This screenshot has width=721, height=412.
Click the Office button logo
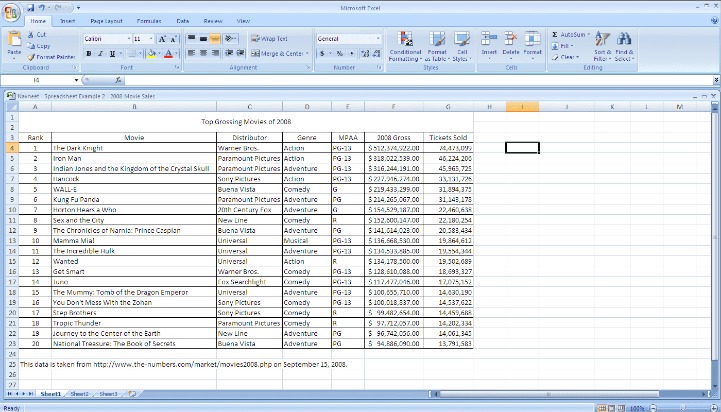point(11,10)
